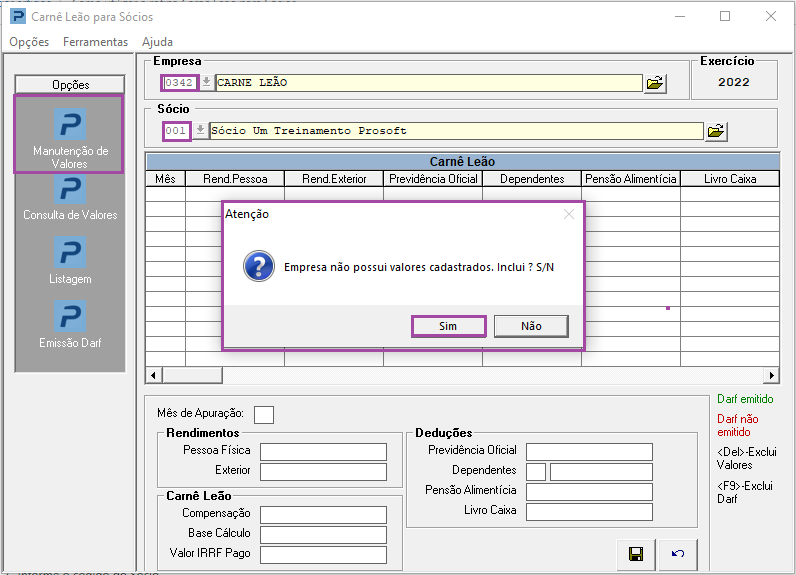Click the Empresa code field 0342
Screen dimensions: 796x575
[x=179, y=82]
